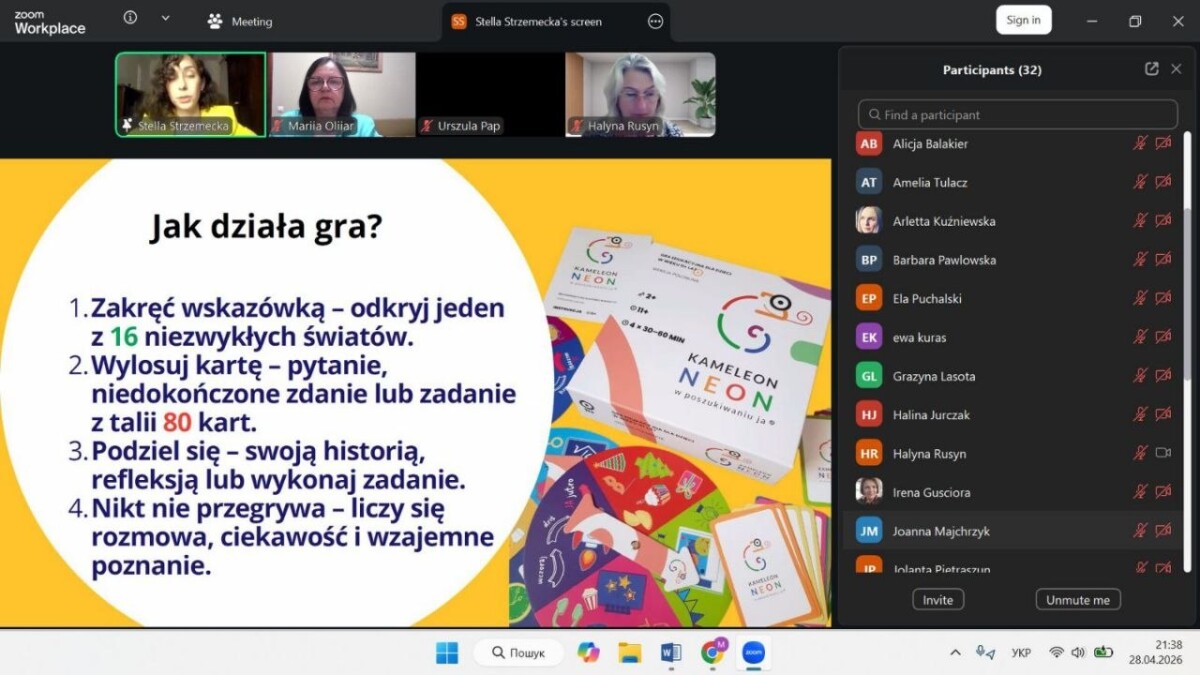The height and width of the screenshot is (675, 1200).
Task: Close the Participants panel
Action: point(1176,69)
